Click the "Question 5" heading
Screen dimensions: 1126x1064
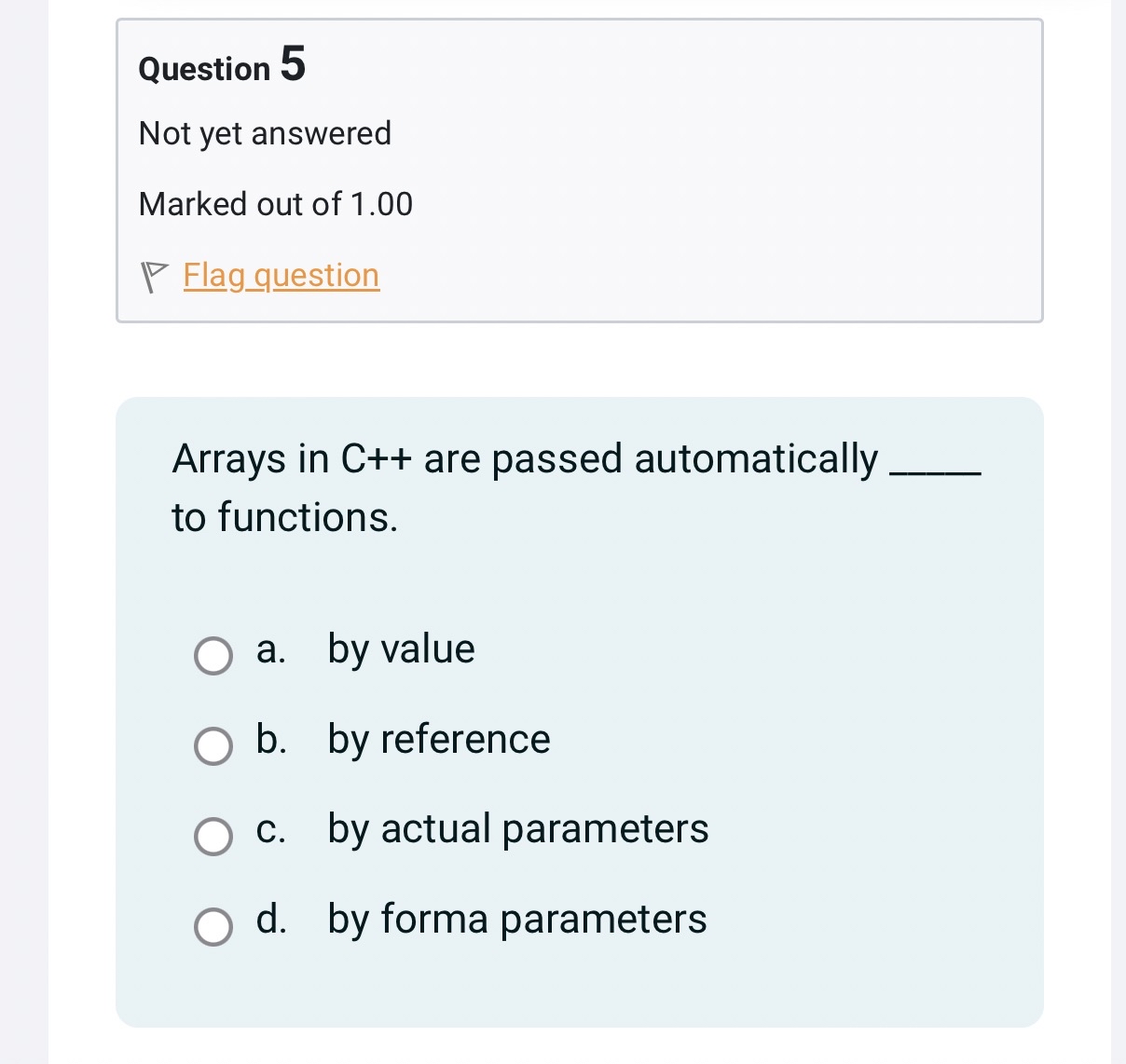click(x=222, y=65)
